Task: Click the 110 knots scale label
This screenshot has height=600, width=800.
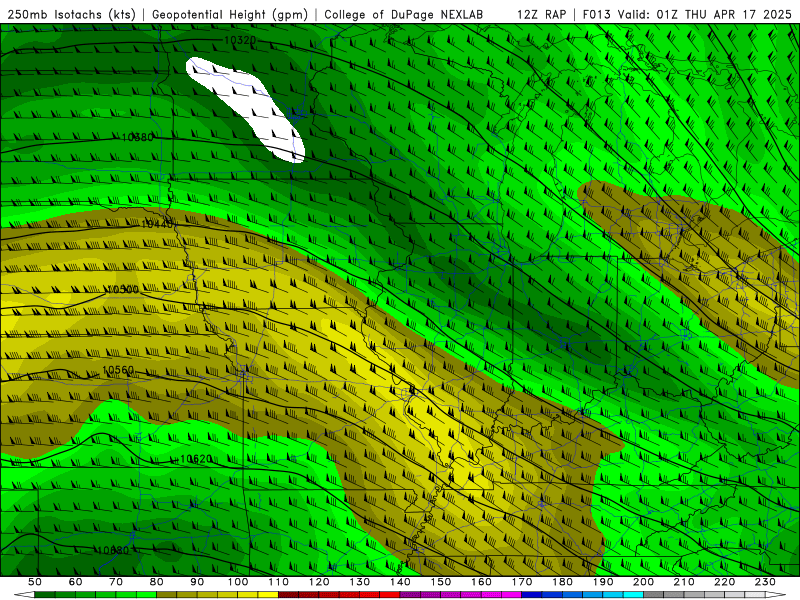Action: (279, 582)
